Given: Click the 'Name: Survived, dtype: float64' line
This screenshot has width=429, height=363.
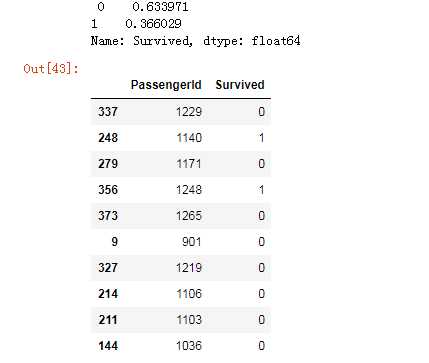Looking at the screenshot, I should (x=195, y=41).
